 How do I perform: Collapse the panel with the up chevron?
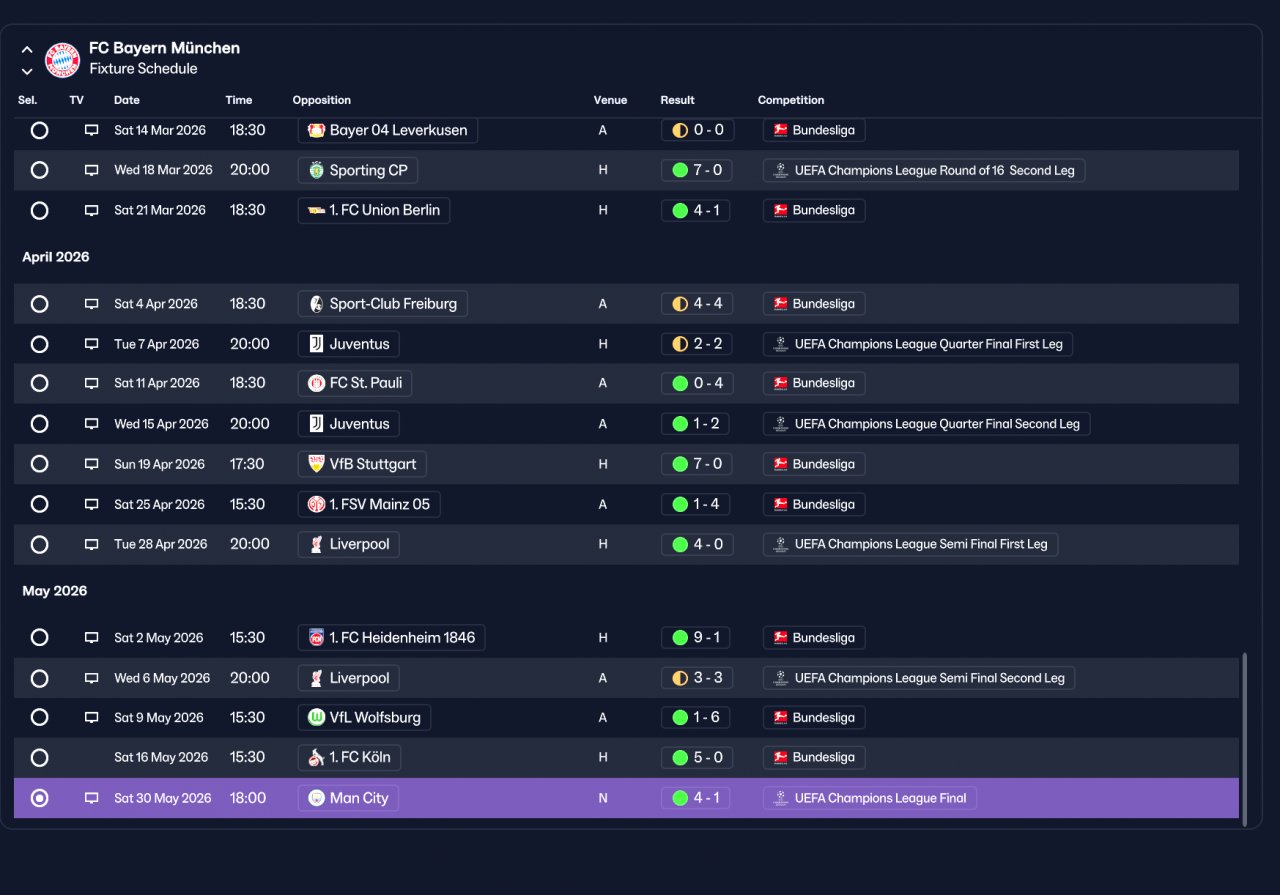[27, 50]
